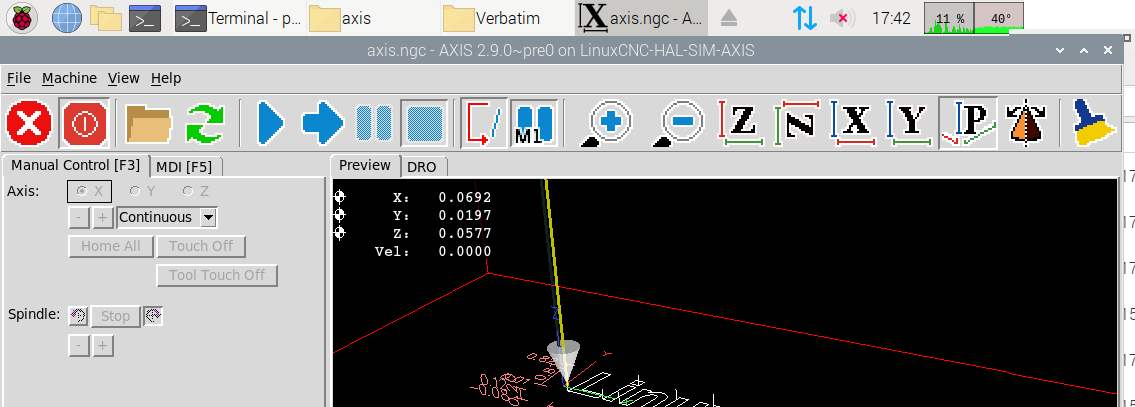Viewport: 1135px width, 407px height.
Task: Click the axis.ngc AXIS taskbar entry
Action: [641, 18]
